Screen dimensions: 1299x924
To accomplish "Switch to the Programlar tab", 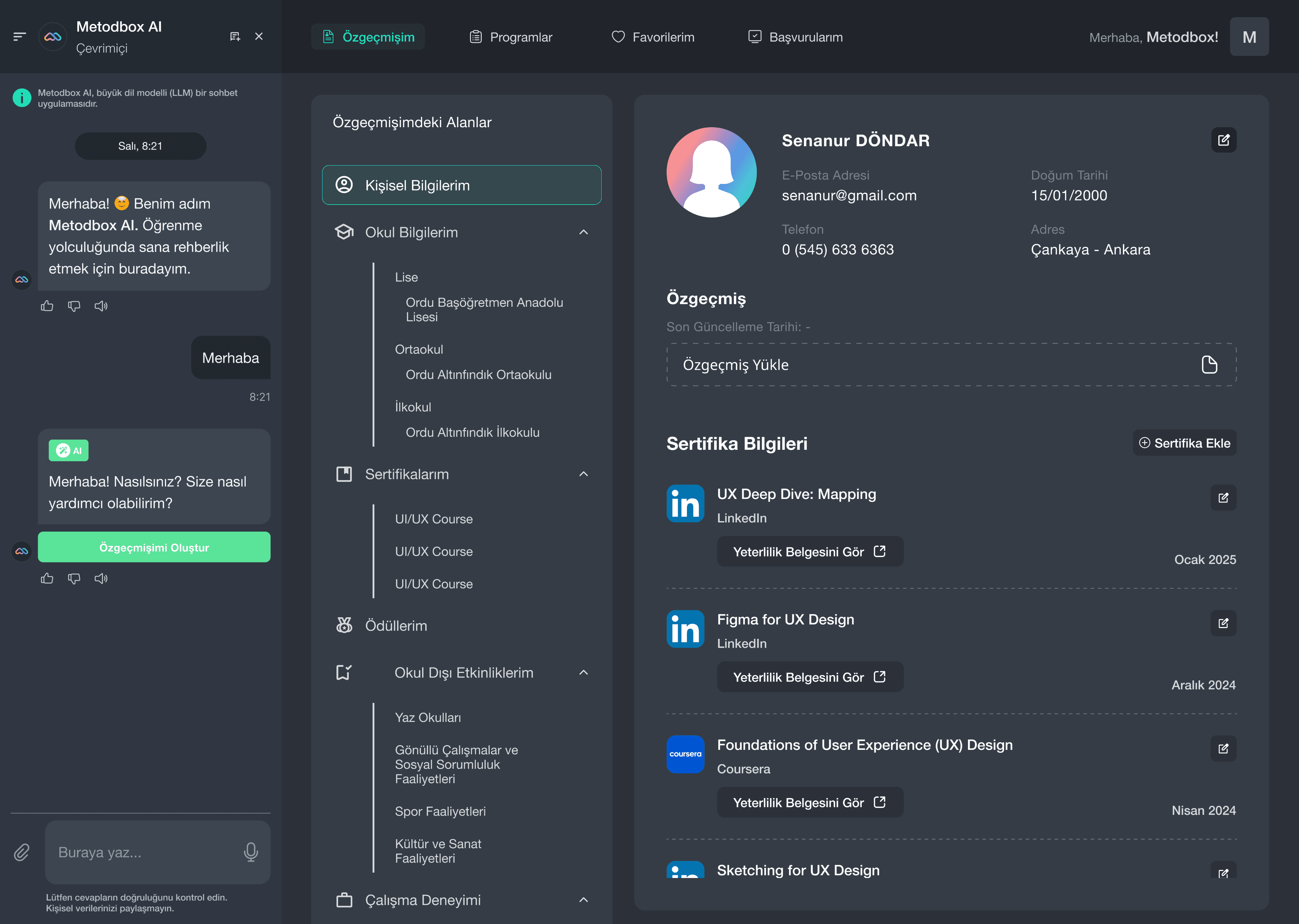I will pyautogui.click(x=511, y=37).
